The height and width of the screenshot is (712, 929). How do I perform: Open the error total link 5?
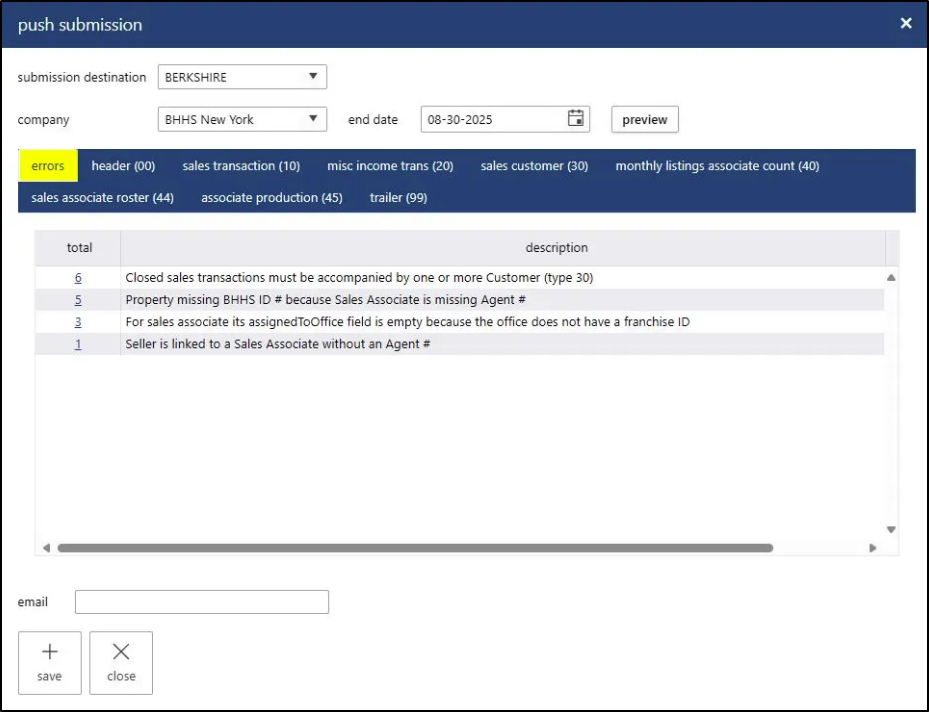tap(78, 300)
